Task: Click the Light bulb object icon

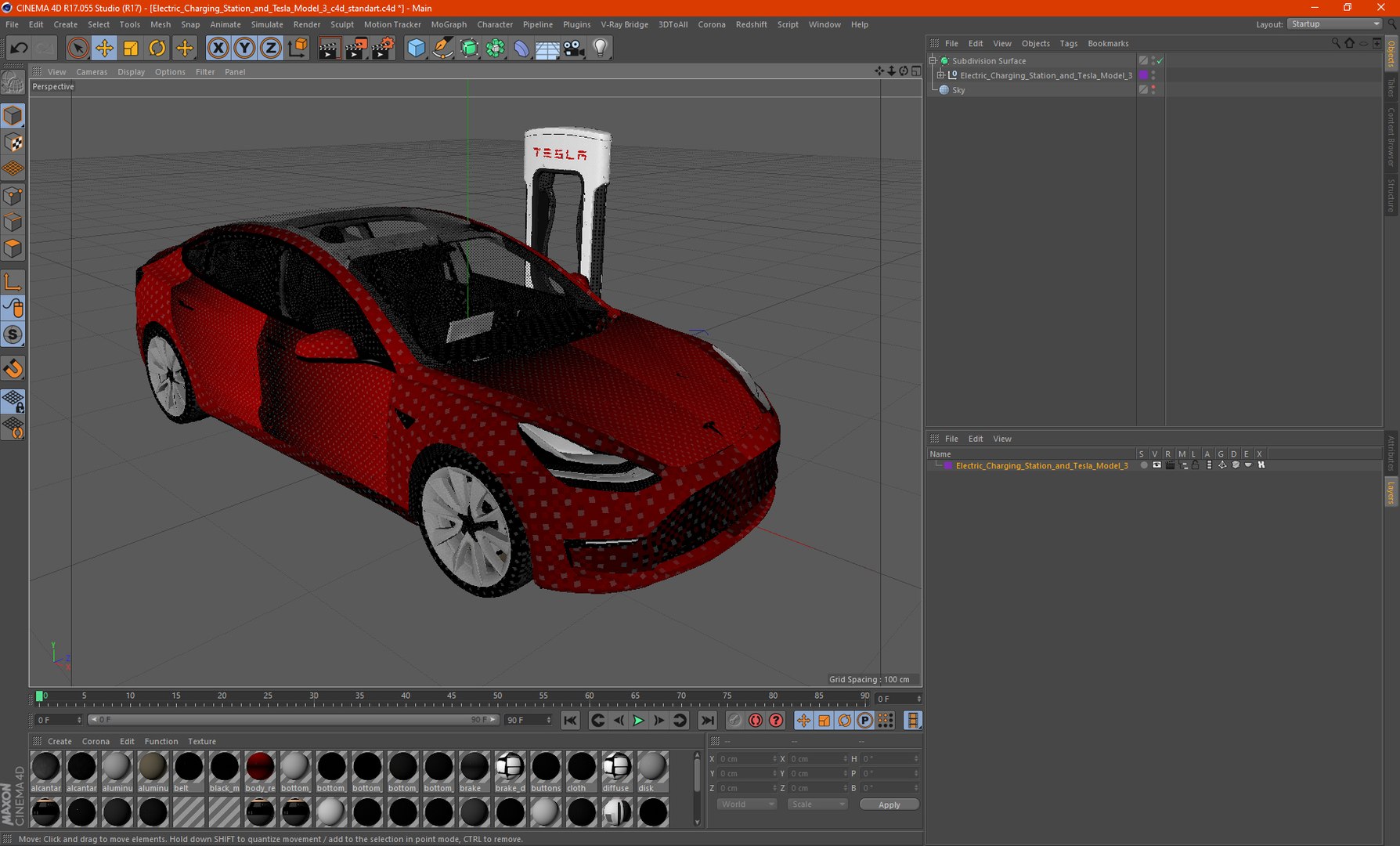Action: click(x=601, y=49)
